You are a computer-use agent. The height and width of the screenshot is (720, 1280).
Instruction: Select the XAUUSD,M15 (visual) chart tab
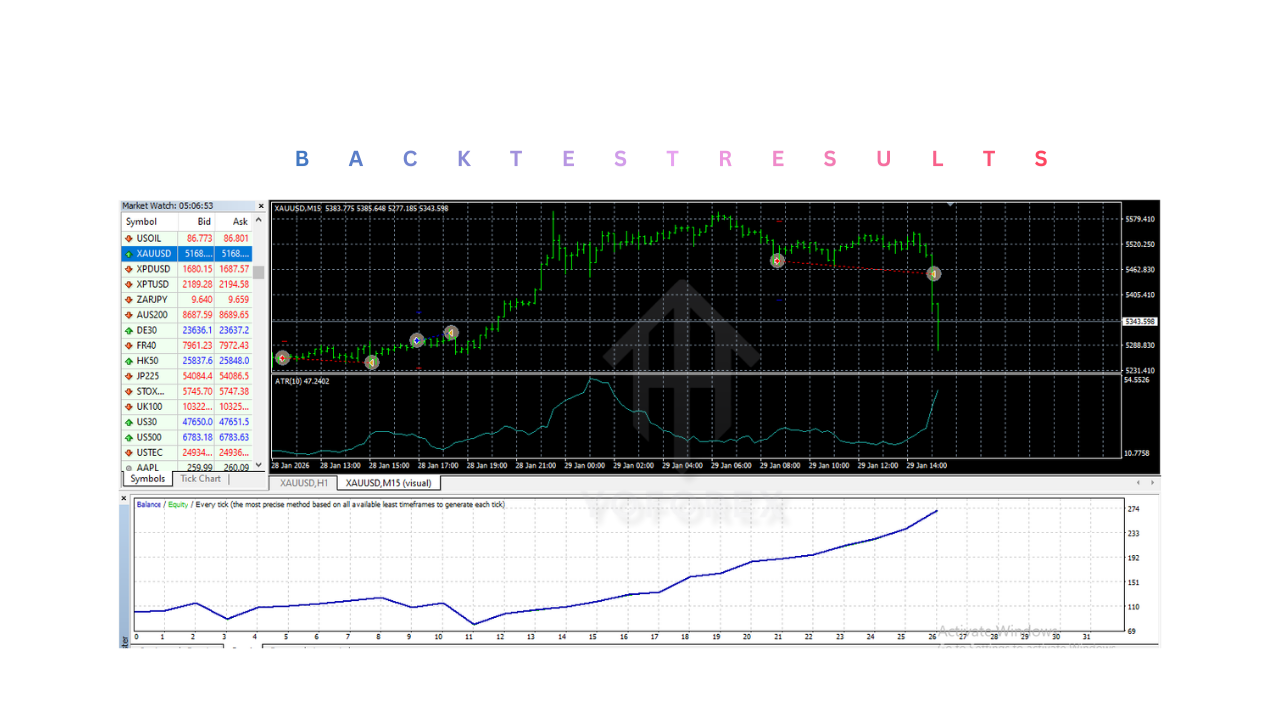click(389, 482)
